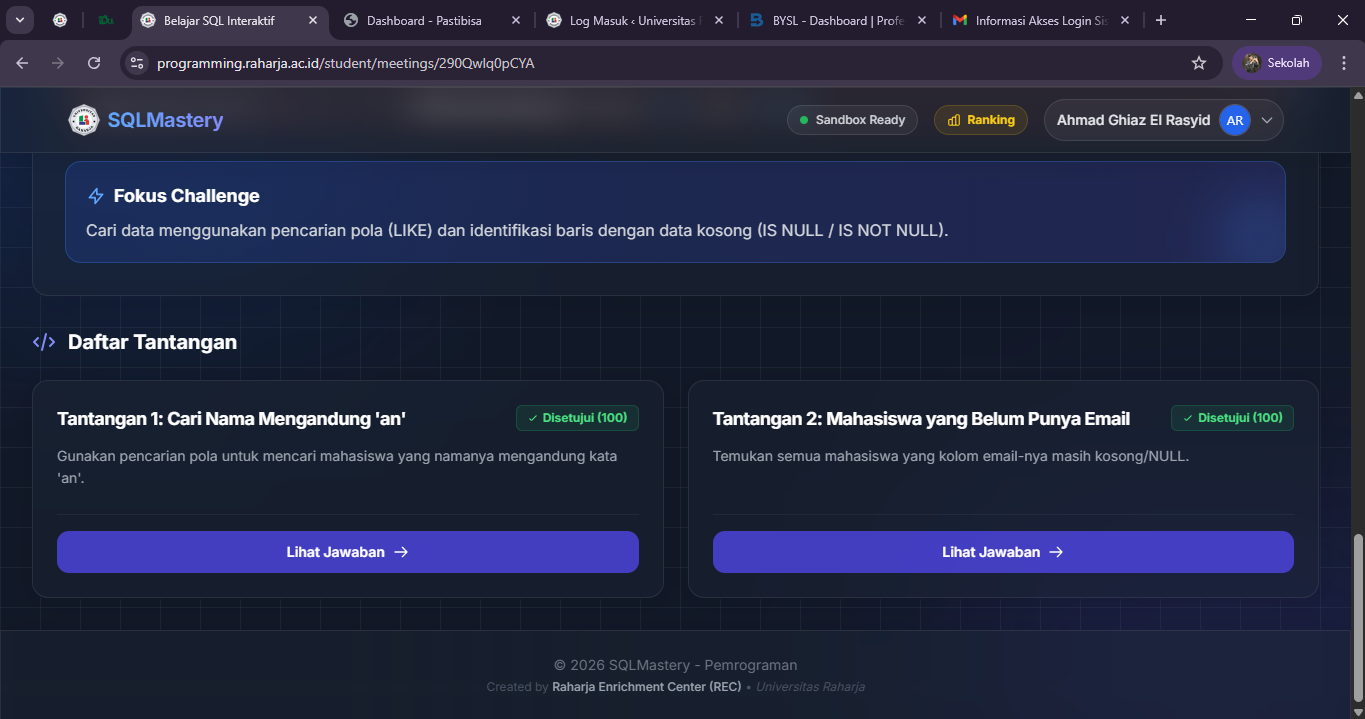Switch to Dashboard - Pastibisa tab
Viewport: 1365px width, 719px height.
click(x=424, y=20)
